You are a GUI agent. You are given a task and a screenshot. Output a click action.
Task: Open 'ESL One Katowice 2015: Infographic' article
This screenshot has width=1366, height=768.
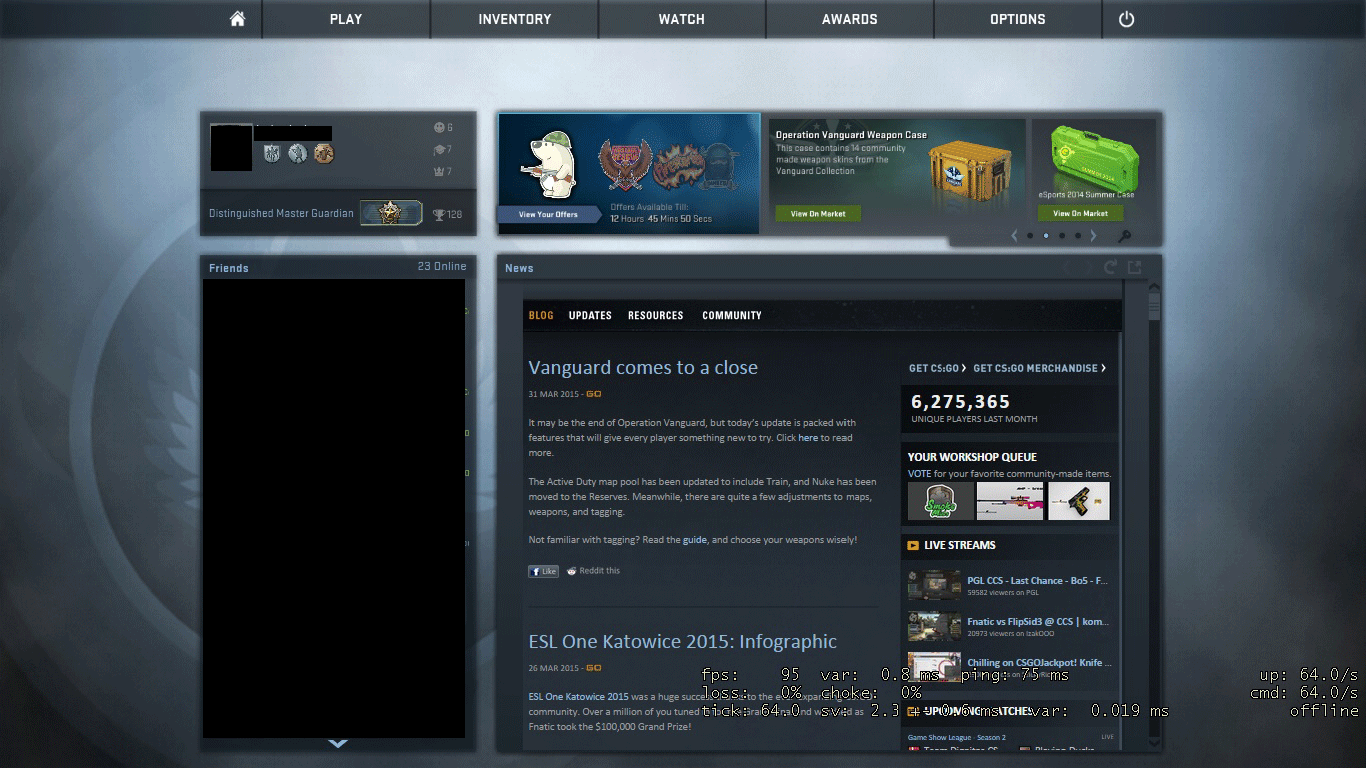(682, 641)
